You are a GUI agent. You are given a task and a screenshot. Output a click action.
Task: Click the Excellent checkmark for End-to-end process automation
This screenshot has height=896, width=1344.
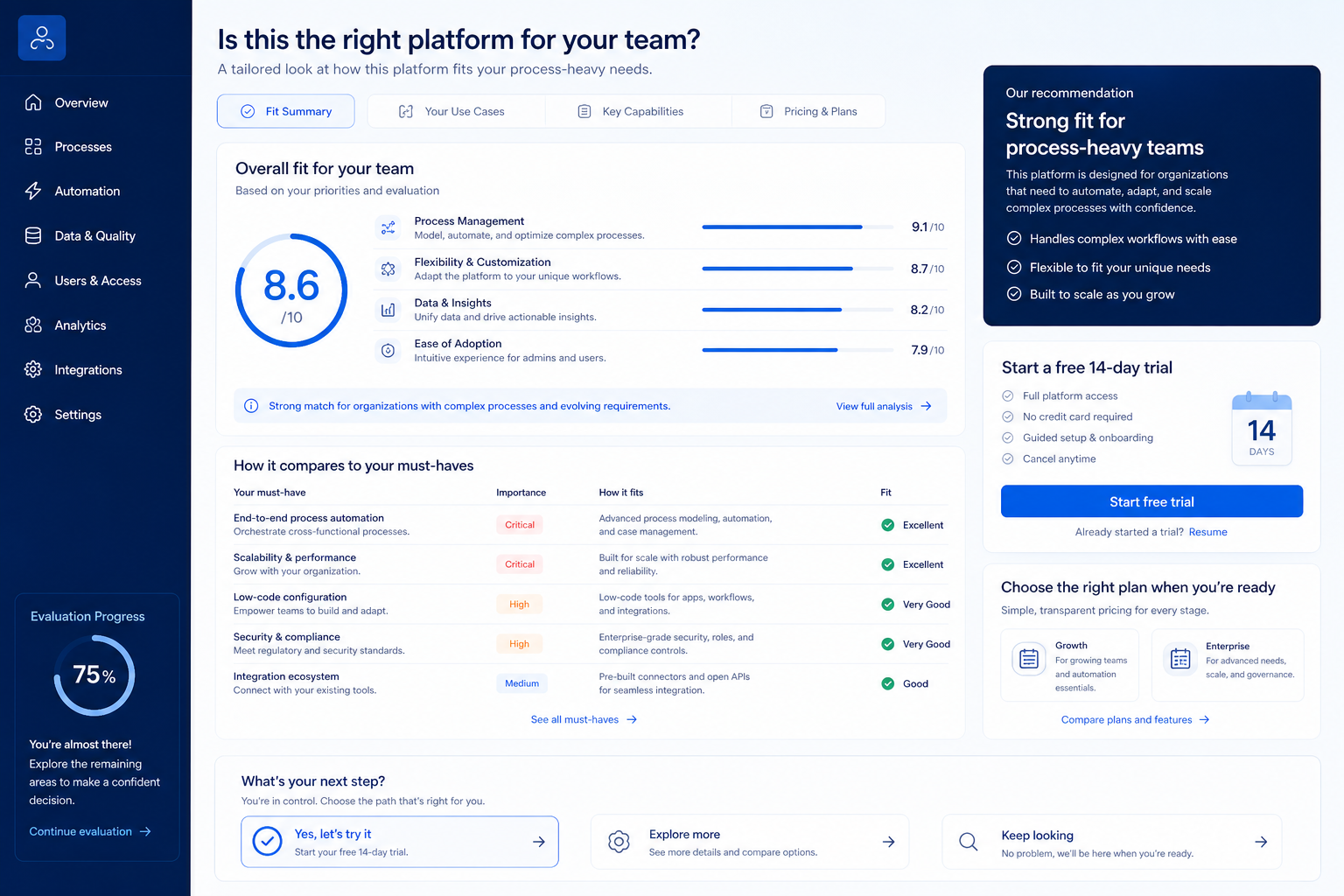click(887, 525)
